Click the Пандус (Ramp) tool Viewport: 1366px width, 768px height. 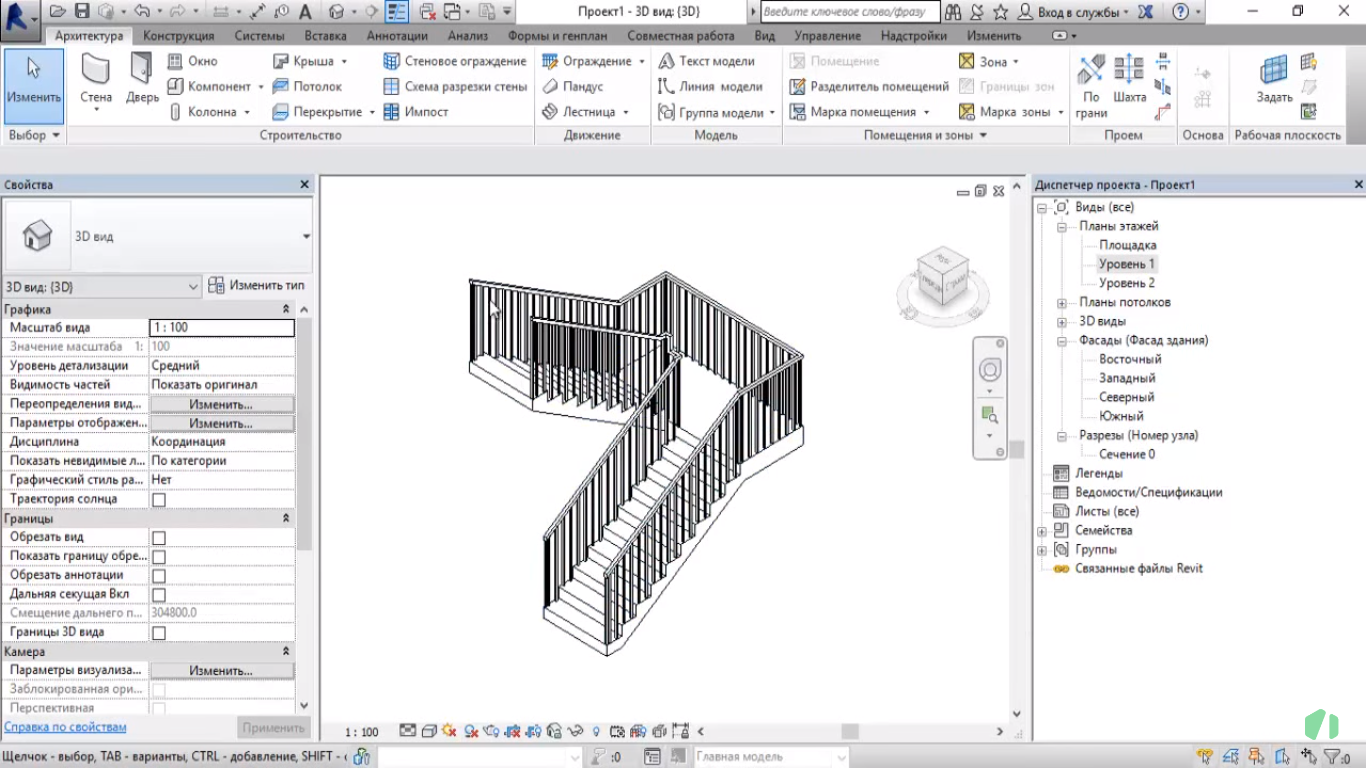[573, 87]
